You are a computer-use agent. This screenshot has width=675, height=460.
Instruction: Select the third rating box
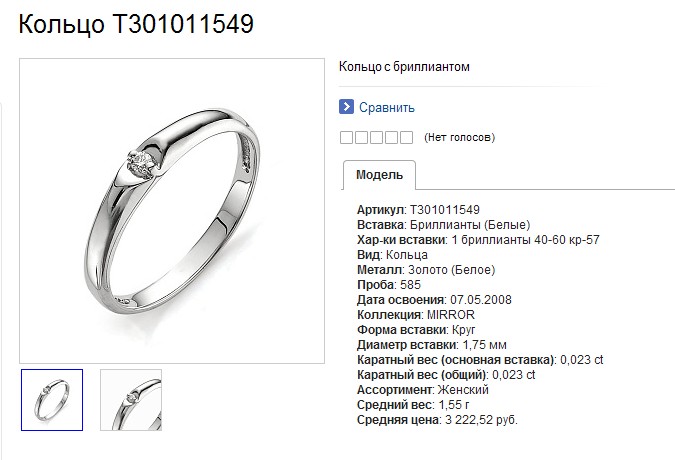(x=376, y=137)
